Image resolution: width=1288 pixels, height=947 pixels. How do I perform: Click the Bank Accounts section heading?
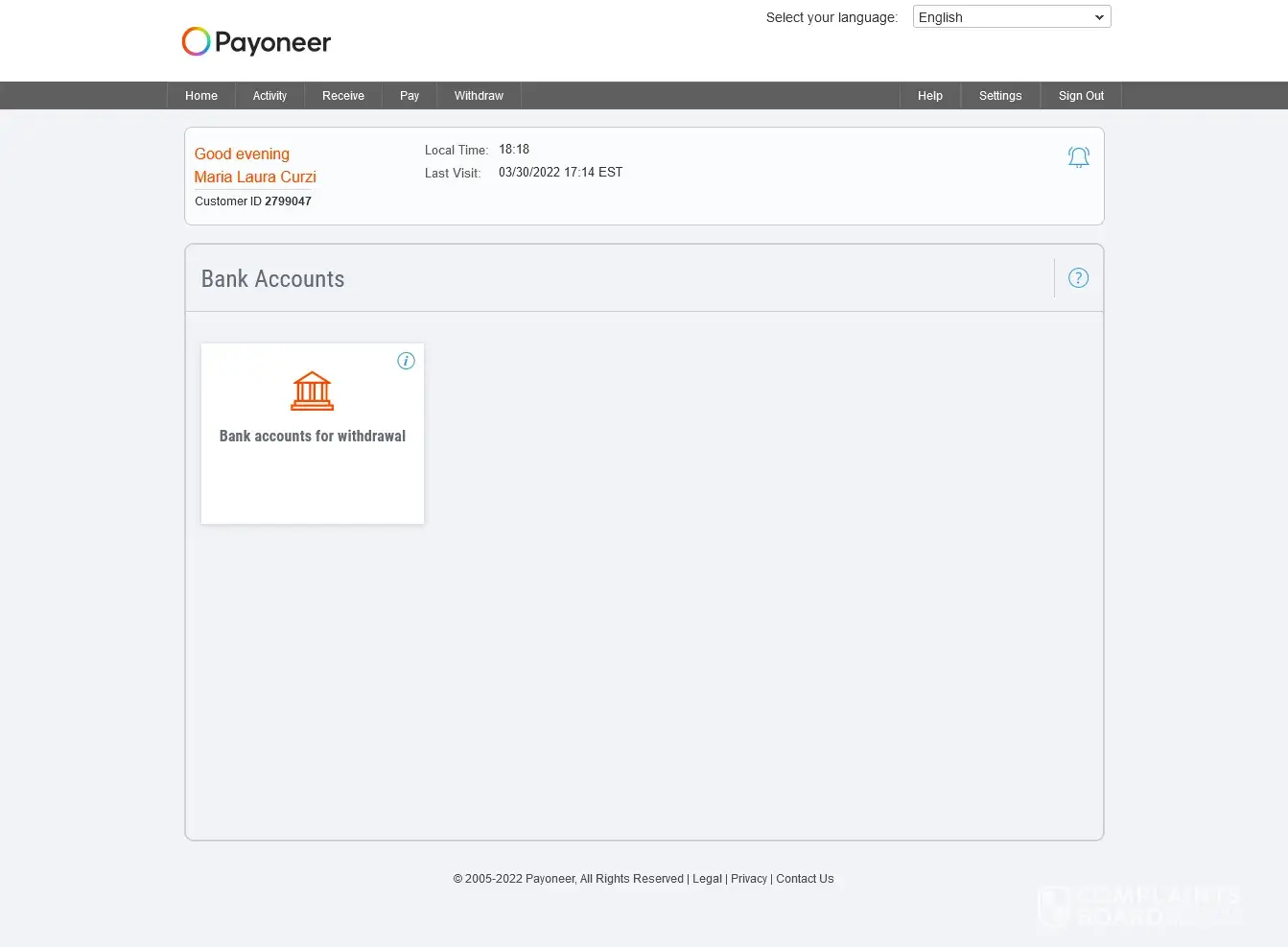(272, 279)
